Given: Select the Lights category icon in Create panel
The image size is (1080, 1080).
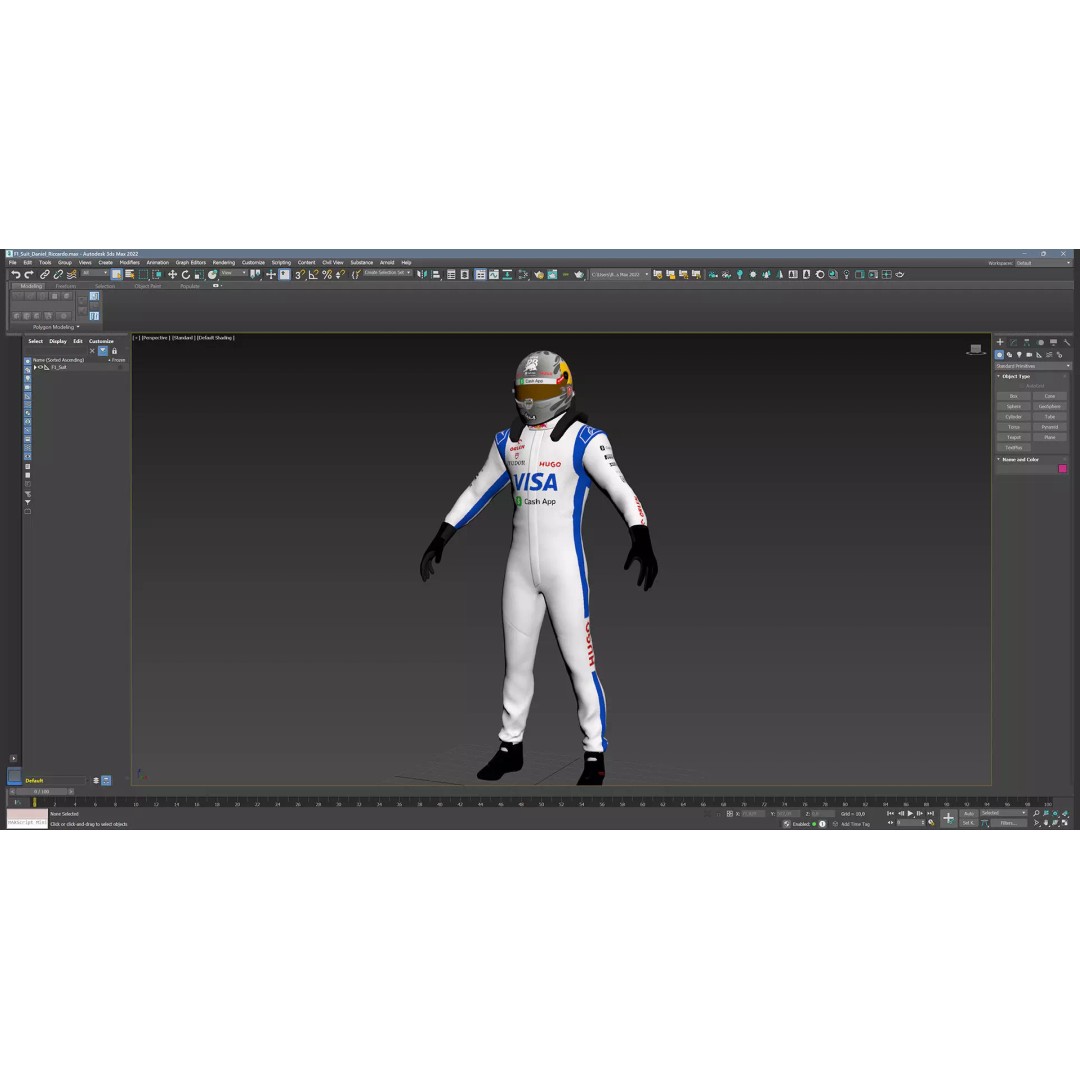Looking at the screenshot, I should pos(1019,355).
